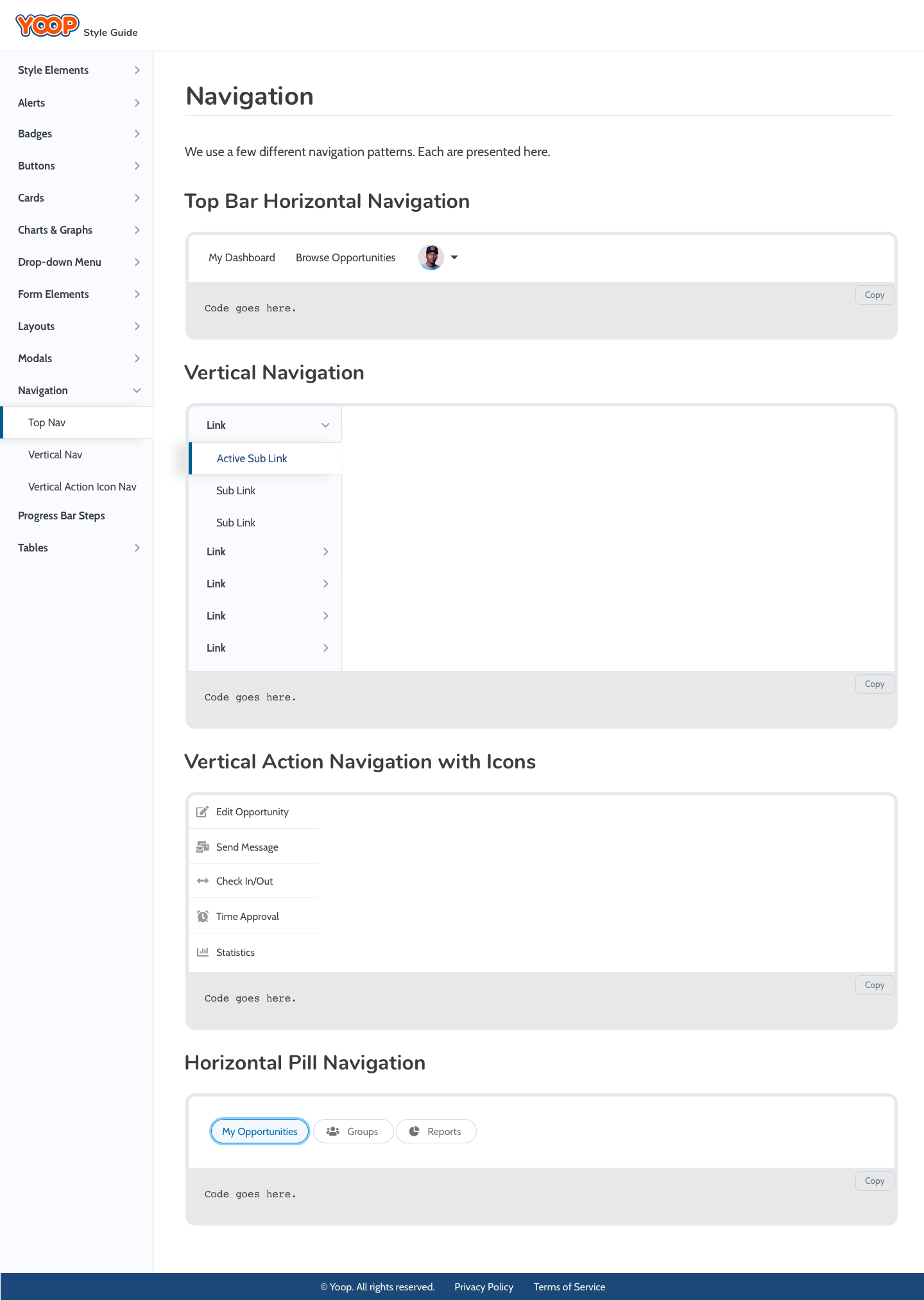This screenshot has width=924, height=1300.
Task: Click the Check In/Out arrows icon
Action: (202, 881)
